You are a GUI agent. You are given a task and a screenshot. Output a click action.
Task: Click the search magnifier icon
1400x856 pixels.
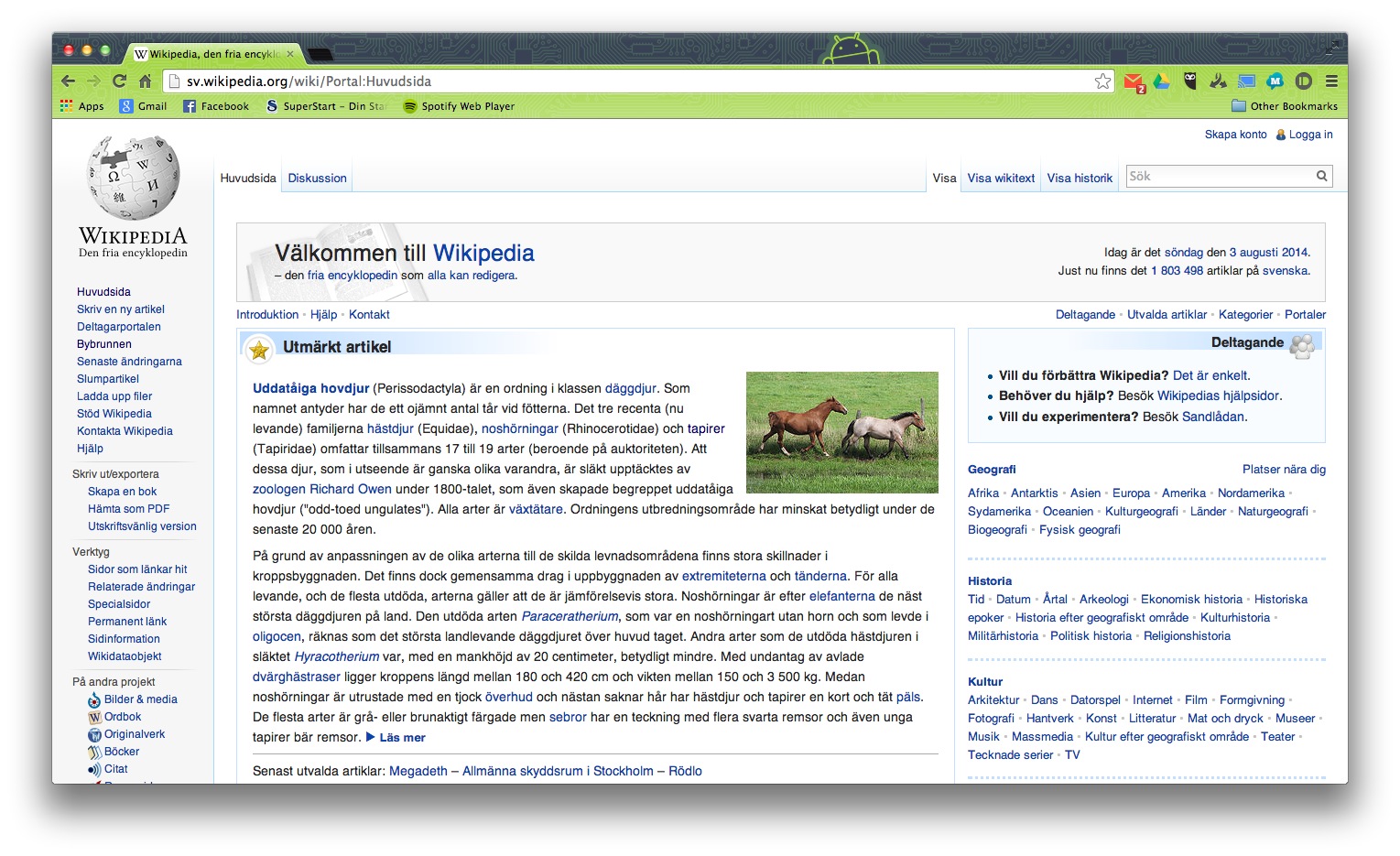(1321, 176)
